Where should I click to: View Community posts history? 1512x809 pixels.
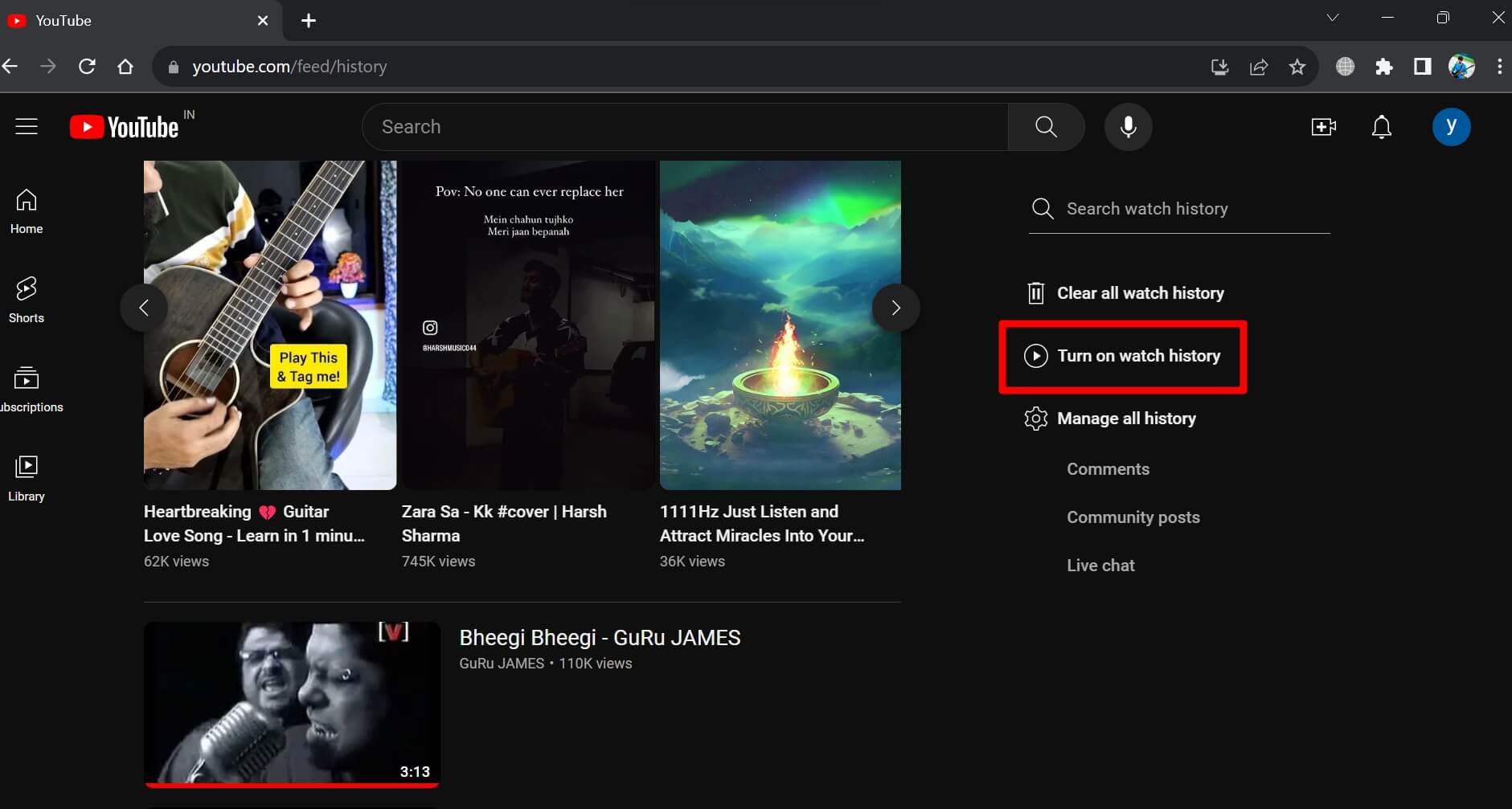click(1133, 517)
